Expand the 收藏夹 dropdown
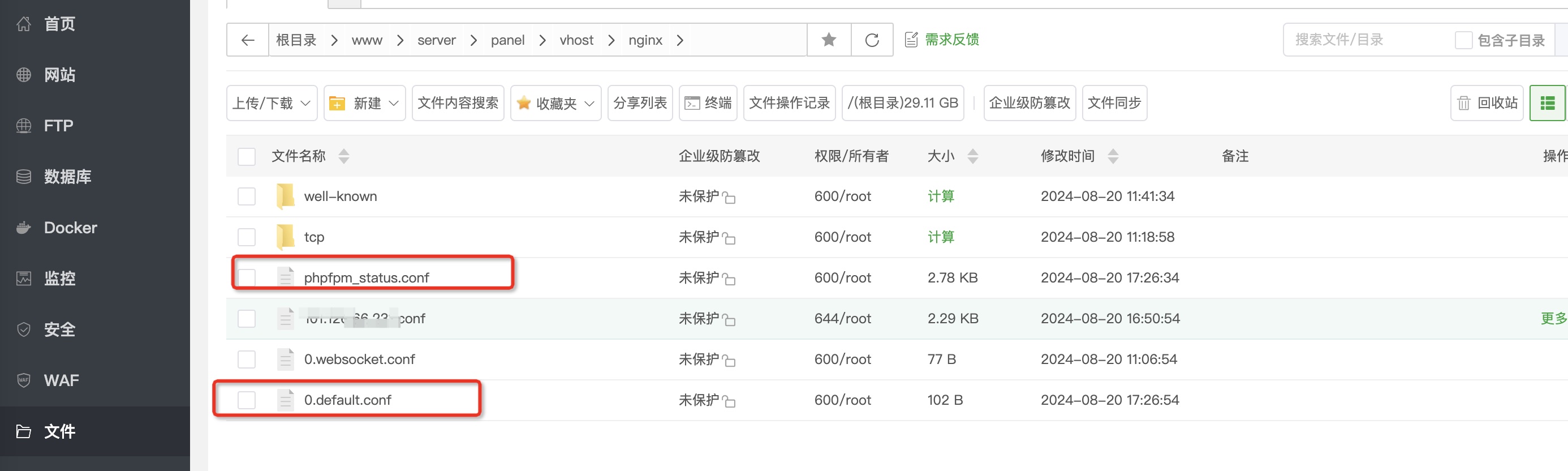Image resolution: width=1568 pixels, height=471 pixels. click(555, 103)
